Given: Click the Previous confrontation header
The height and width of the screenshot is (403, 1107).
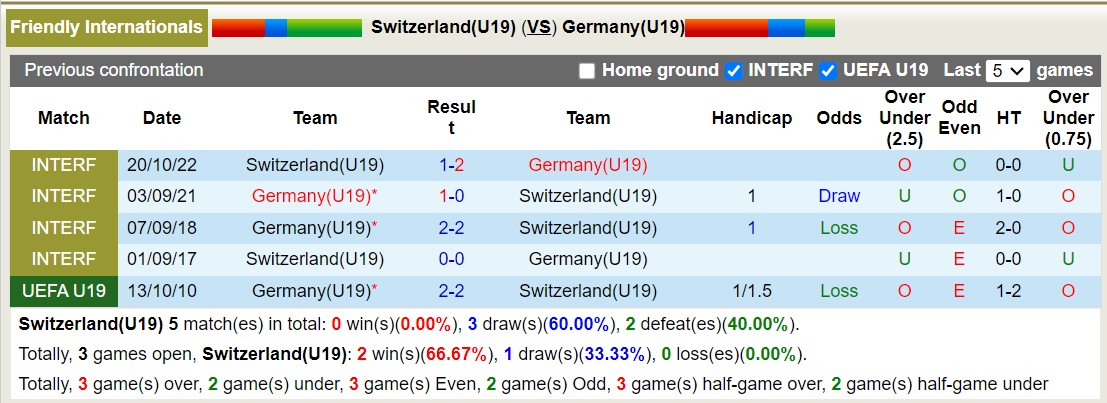Looking at the screenshot, I should pos(114,70).
